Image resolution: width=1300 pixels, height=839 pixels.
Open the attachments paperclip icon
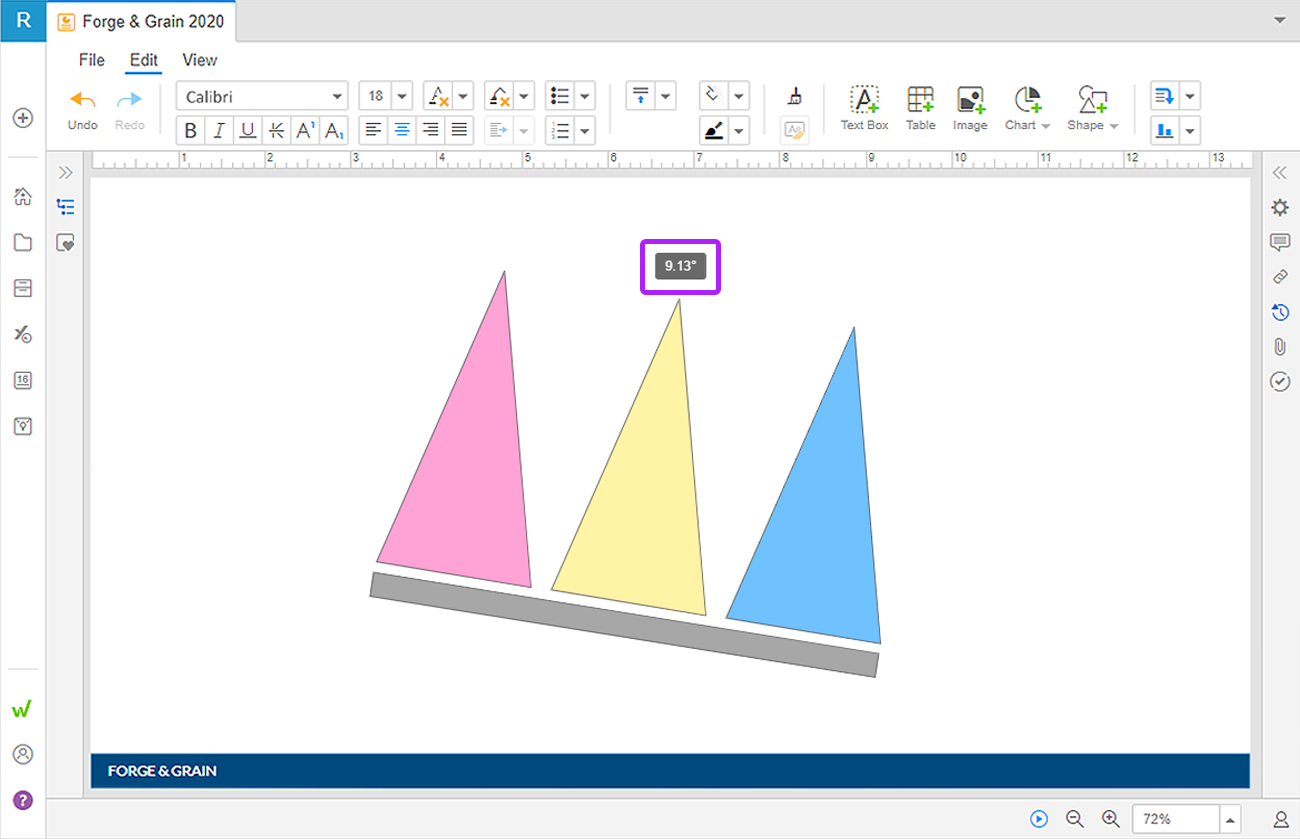coord(1279,347)
